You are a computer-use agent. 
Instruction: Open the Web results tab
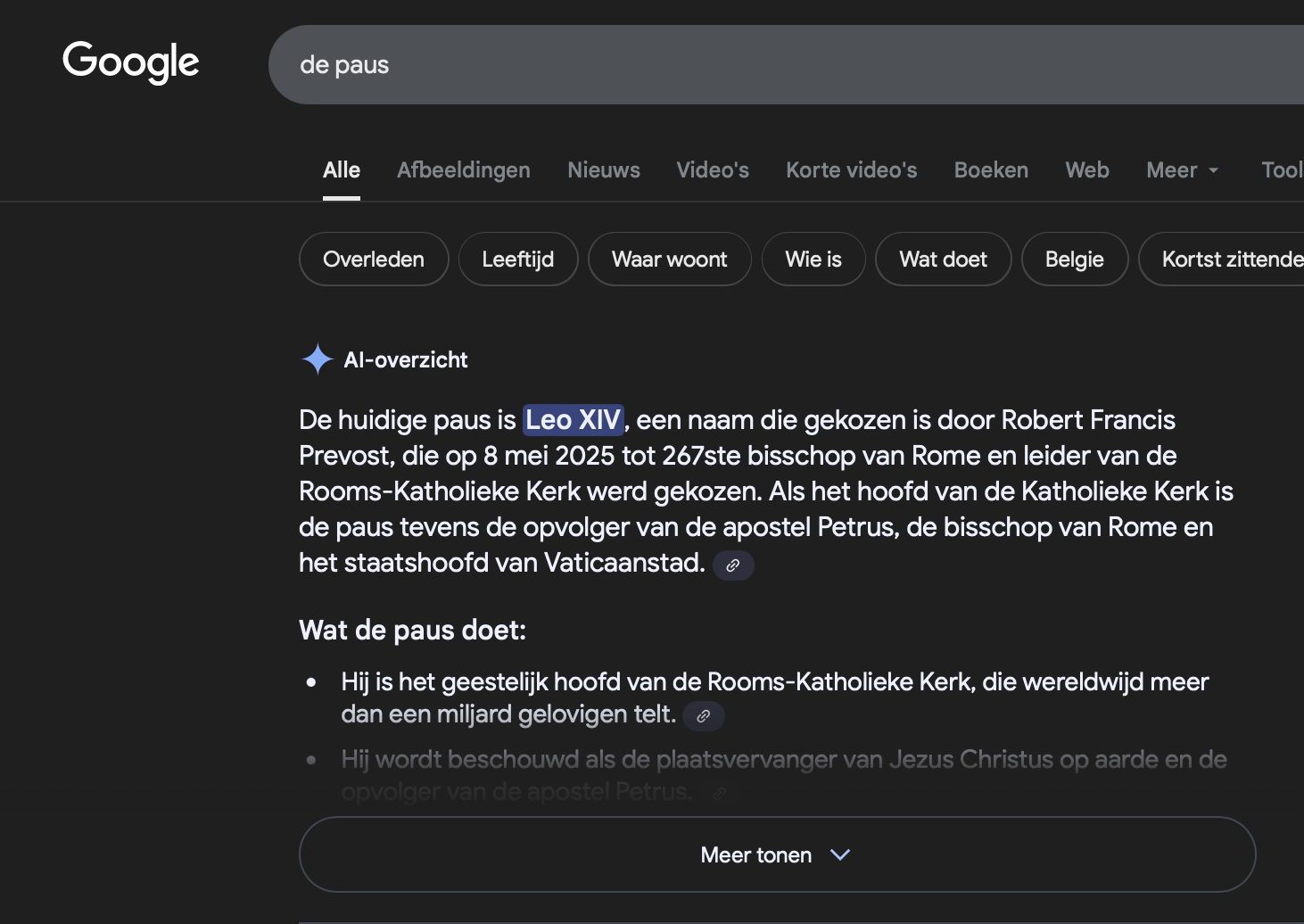(x=1086, y=170)
